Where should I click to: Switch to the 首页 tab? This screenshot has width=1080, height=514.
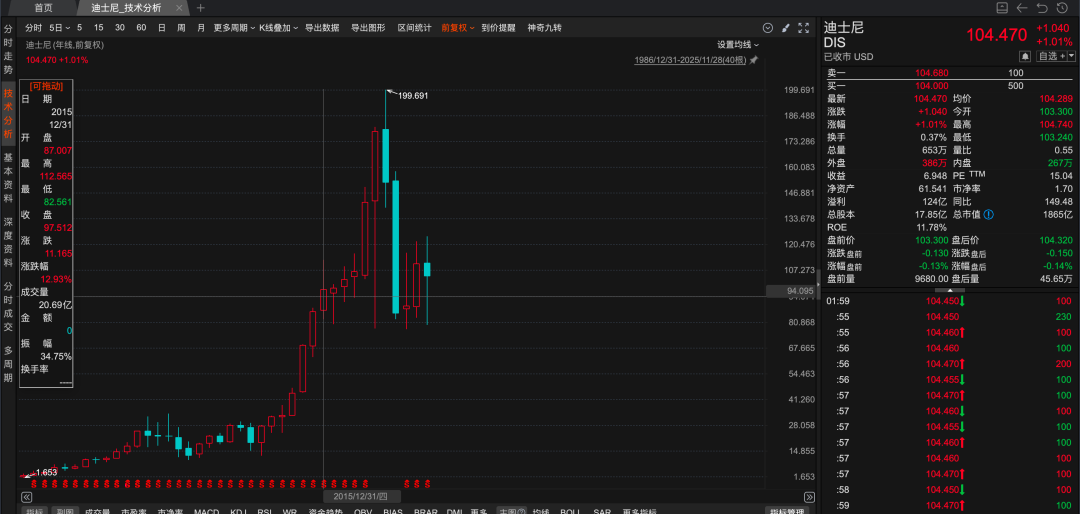coord(43,8)
